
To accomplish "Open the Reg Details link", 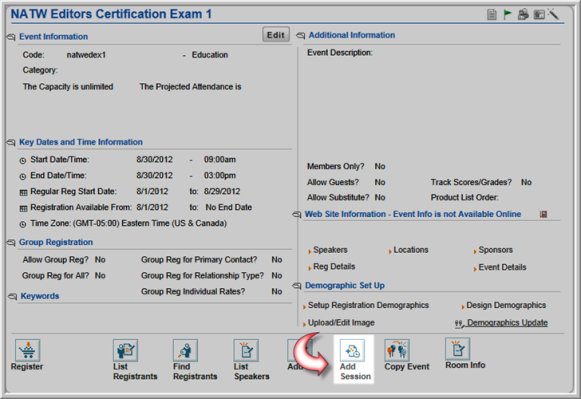I will tap(334, 267).
